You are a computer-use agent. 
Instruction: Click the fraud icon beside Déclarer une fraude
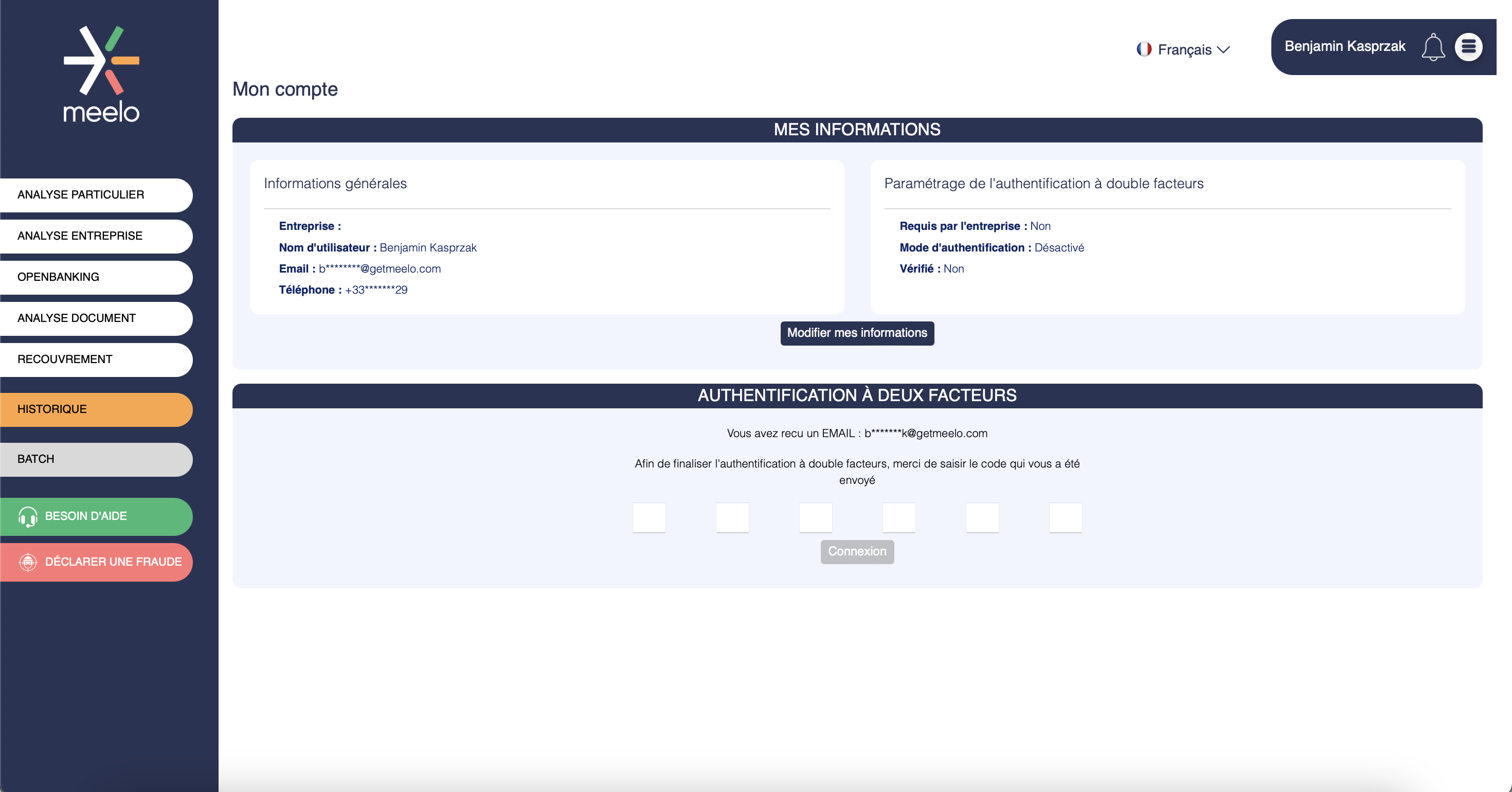[x=28, y=562]
